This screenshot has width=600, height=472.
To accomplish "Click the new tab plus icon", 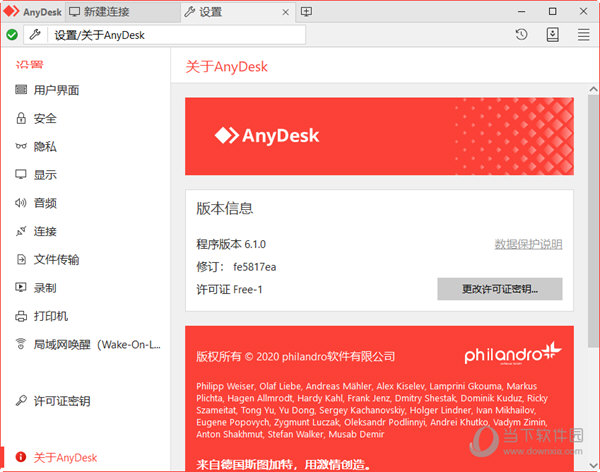I will tap(306, 12).
